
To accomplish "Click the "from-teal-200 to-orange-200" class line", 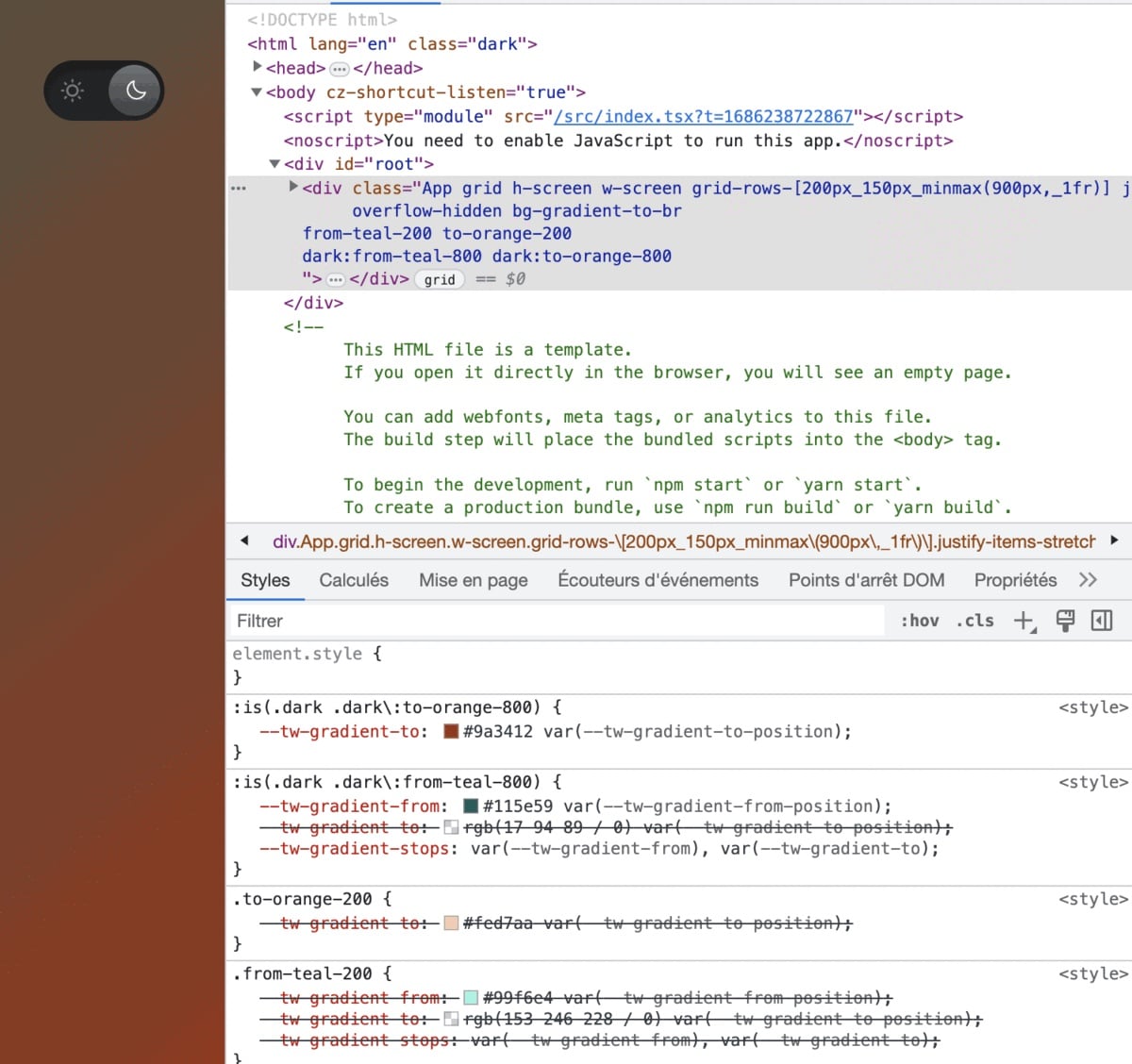I will 437,234.
